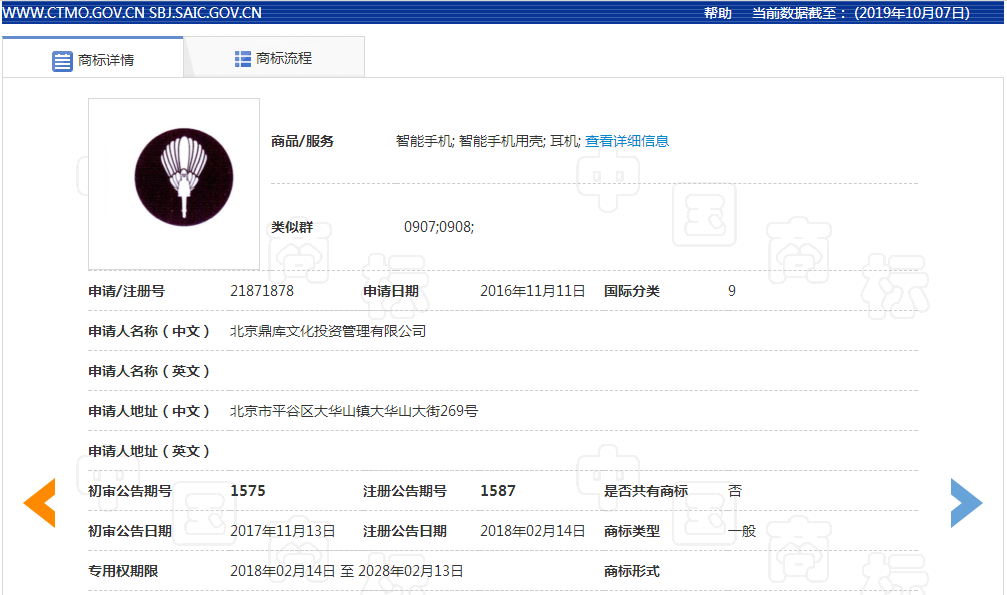Click the 帮助 help item
Image resolution: width=1007 pixels, height=595 pixels.
[x=717, y=13]
